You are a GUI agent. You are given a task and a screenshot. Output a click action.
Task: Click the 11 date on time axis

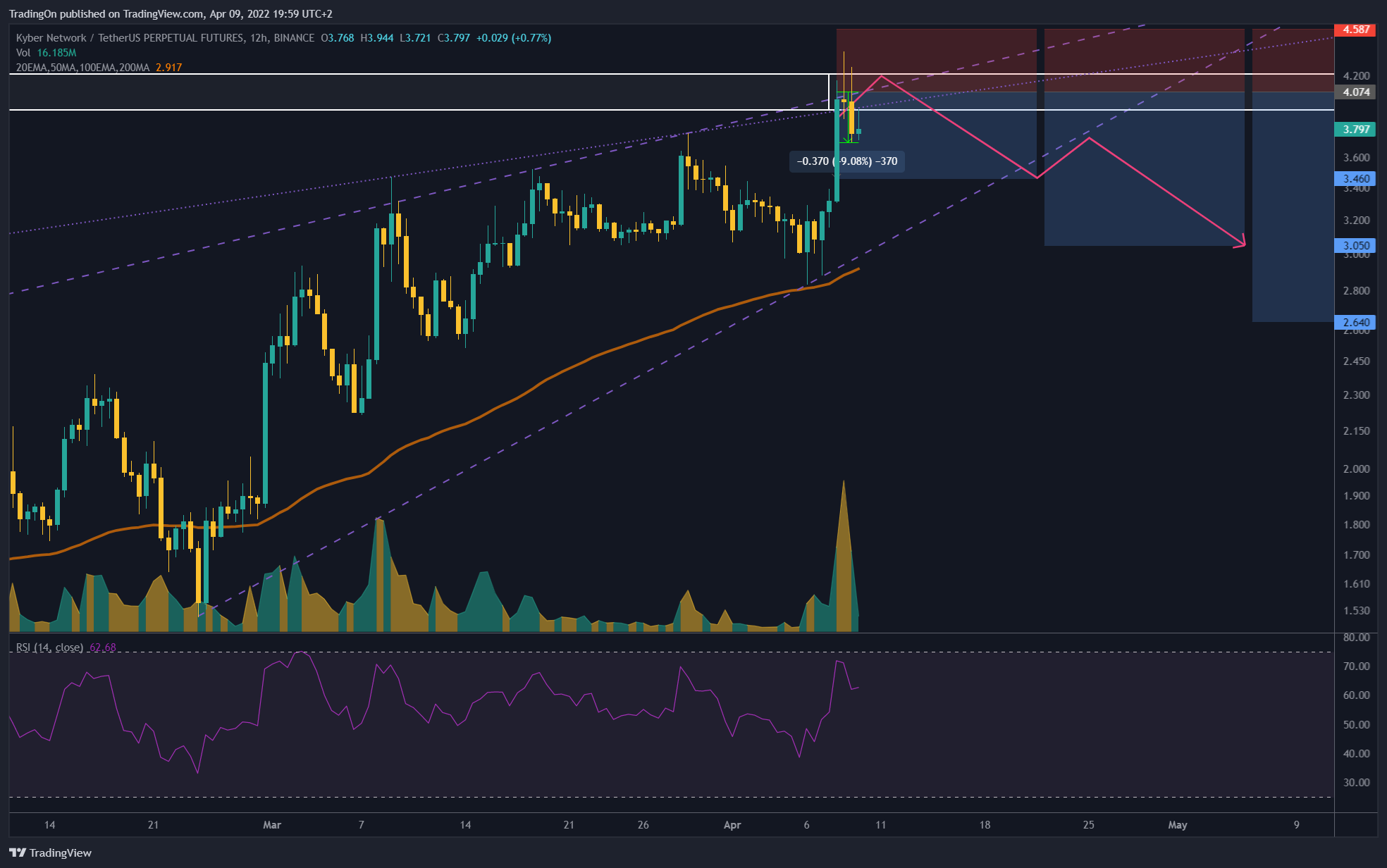[x=881, y=825]
